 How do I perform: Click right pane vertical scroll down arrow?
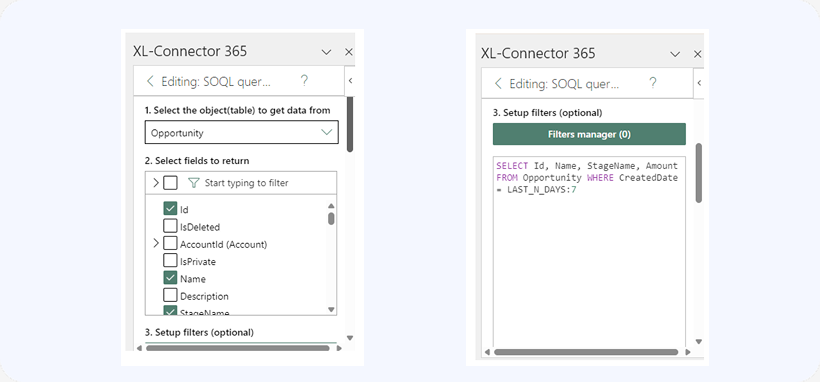coord(699,341)
